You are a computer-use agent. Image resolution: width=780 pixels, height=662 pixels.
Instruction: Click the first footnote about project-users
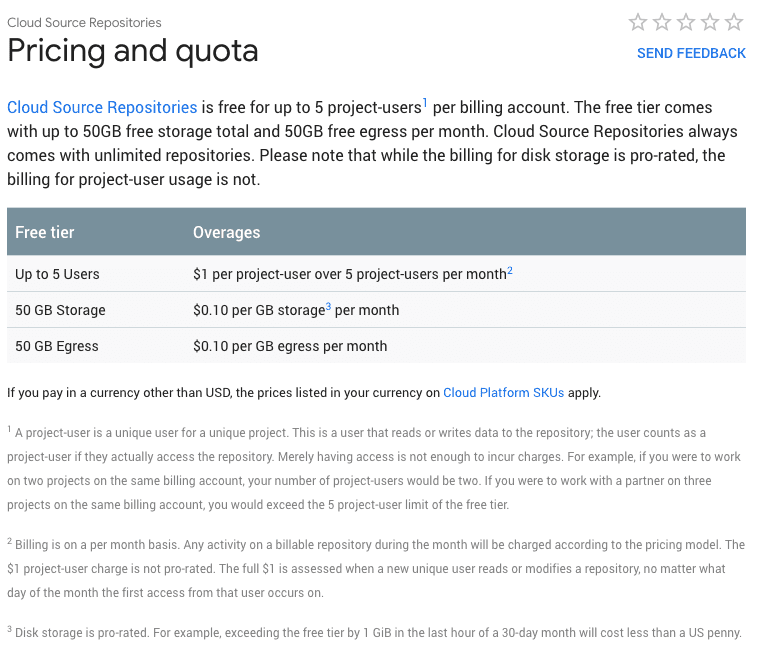pyautogui.click(x=374, y=468)
